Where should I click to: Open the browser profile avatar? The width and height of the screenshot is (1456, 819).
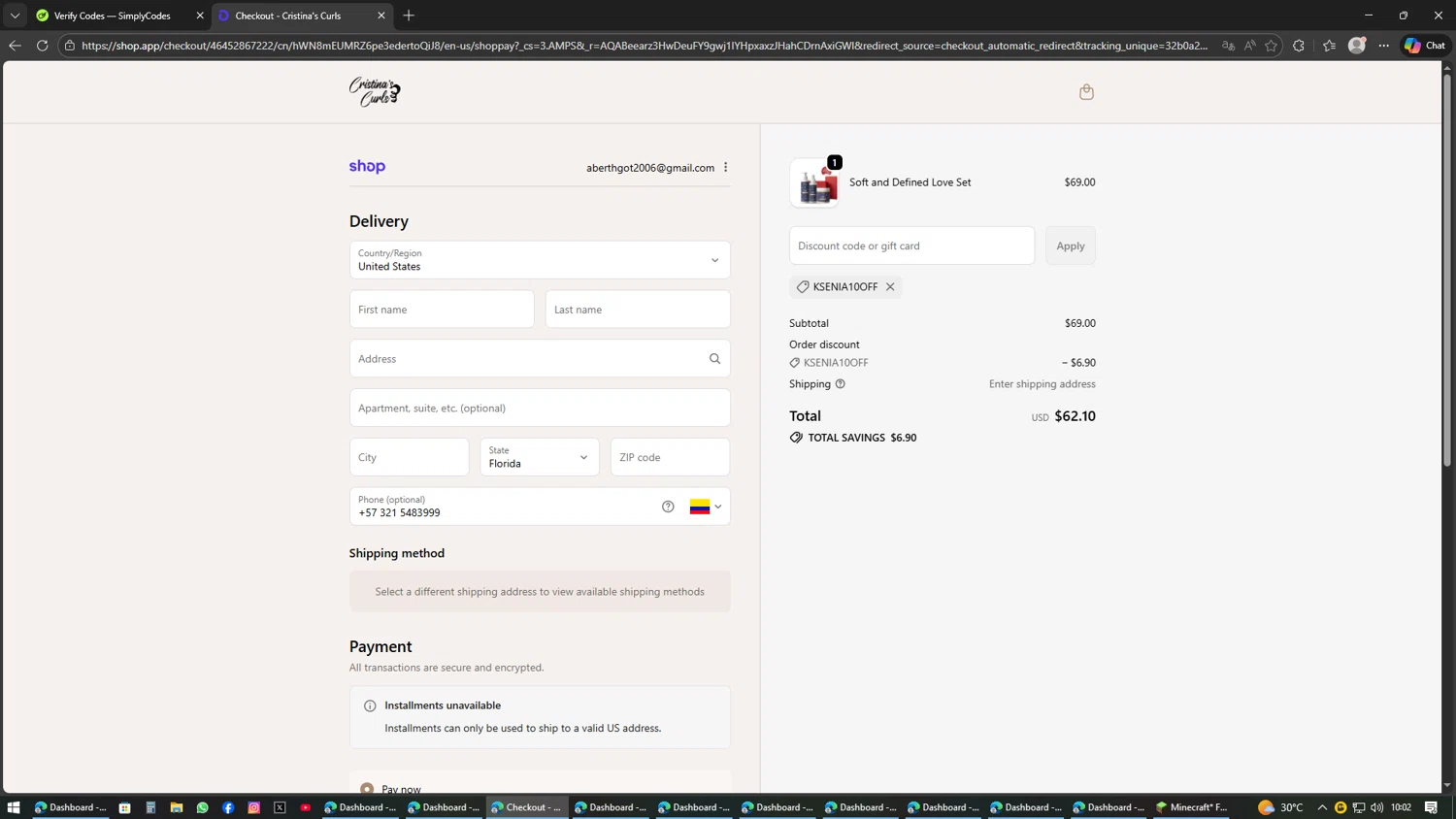tap(1357, 46)
